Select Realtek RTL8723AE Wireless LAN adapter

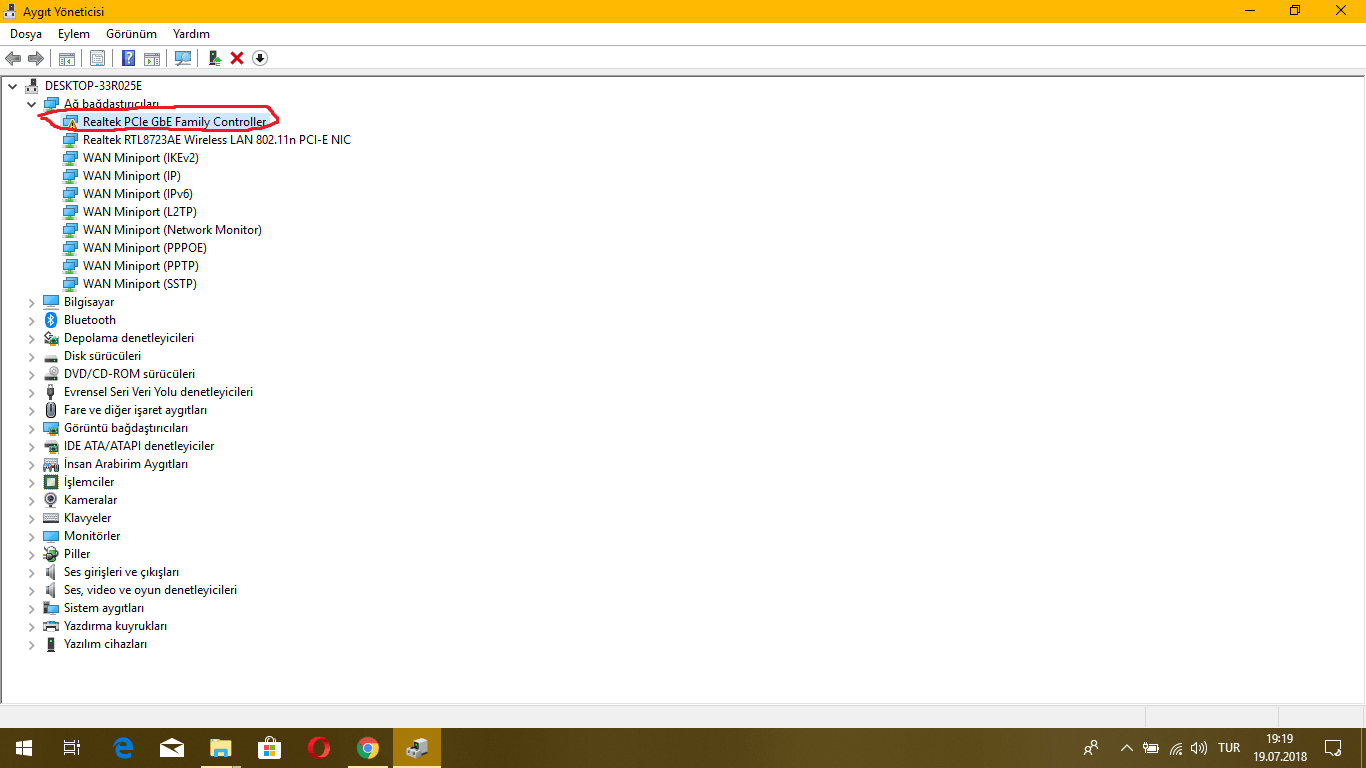click(x=217, y=140)
